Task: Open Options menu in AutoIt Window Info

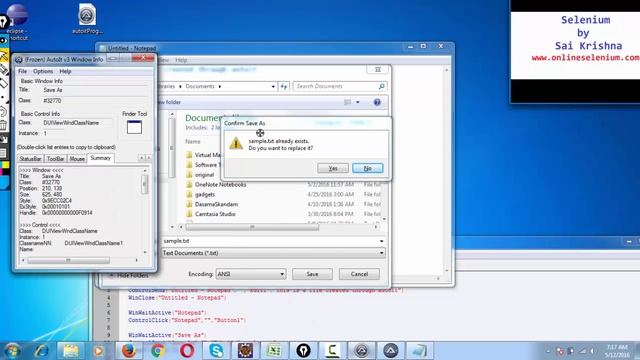Action: (43, 71)
